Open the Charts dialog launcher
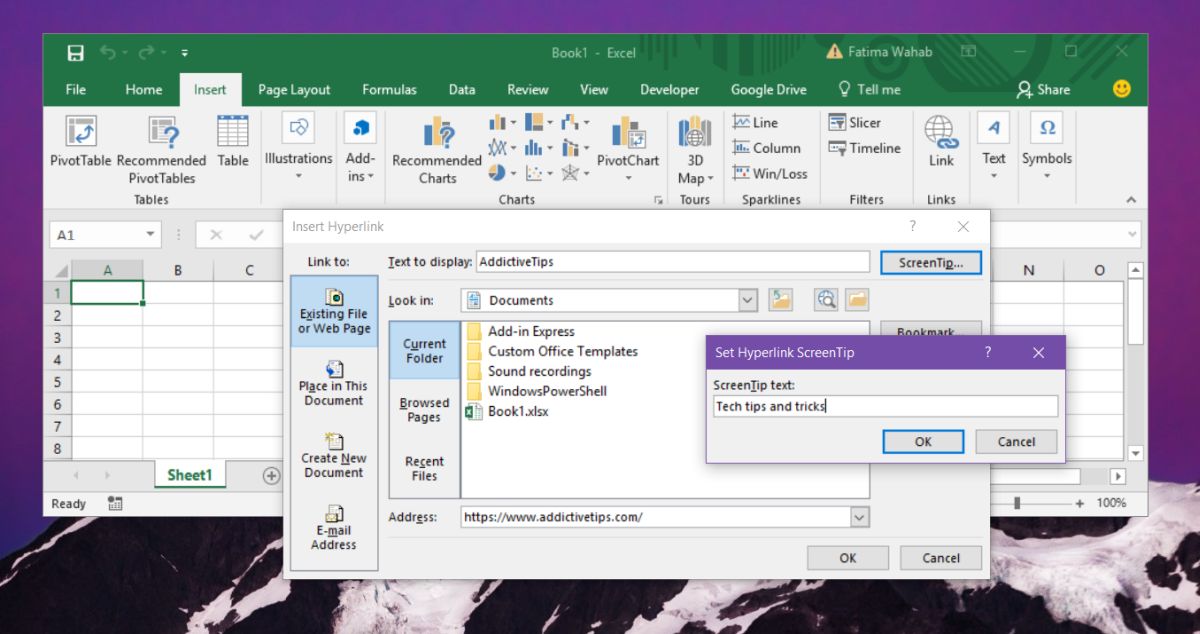Screen dimensions: 1200x634 click(x=658, y=200)
